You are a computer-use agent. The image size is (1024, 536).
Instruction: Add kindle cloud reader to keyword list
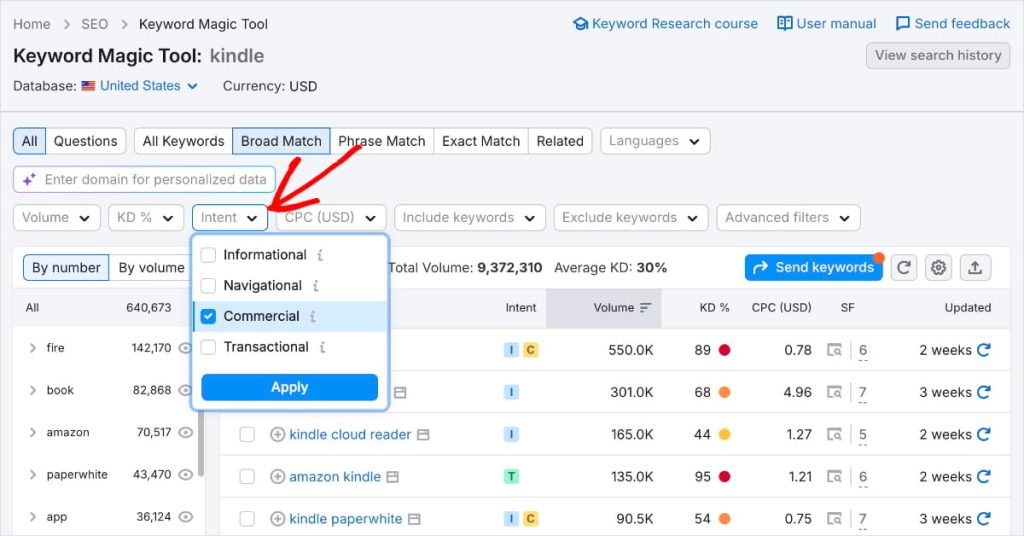click(x=278, y=434)
